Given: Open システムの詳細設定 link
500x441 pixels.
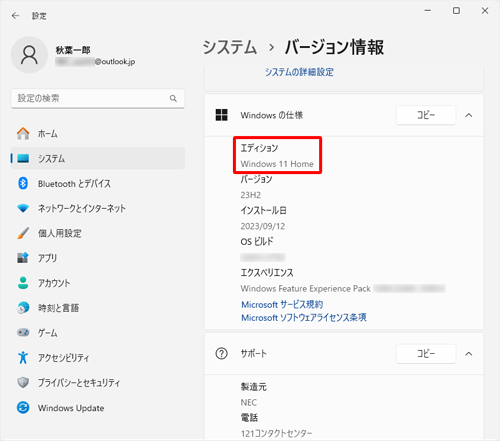Looking at the screenshot, I should pos(299,72).
